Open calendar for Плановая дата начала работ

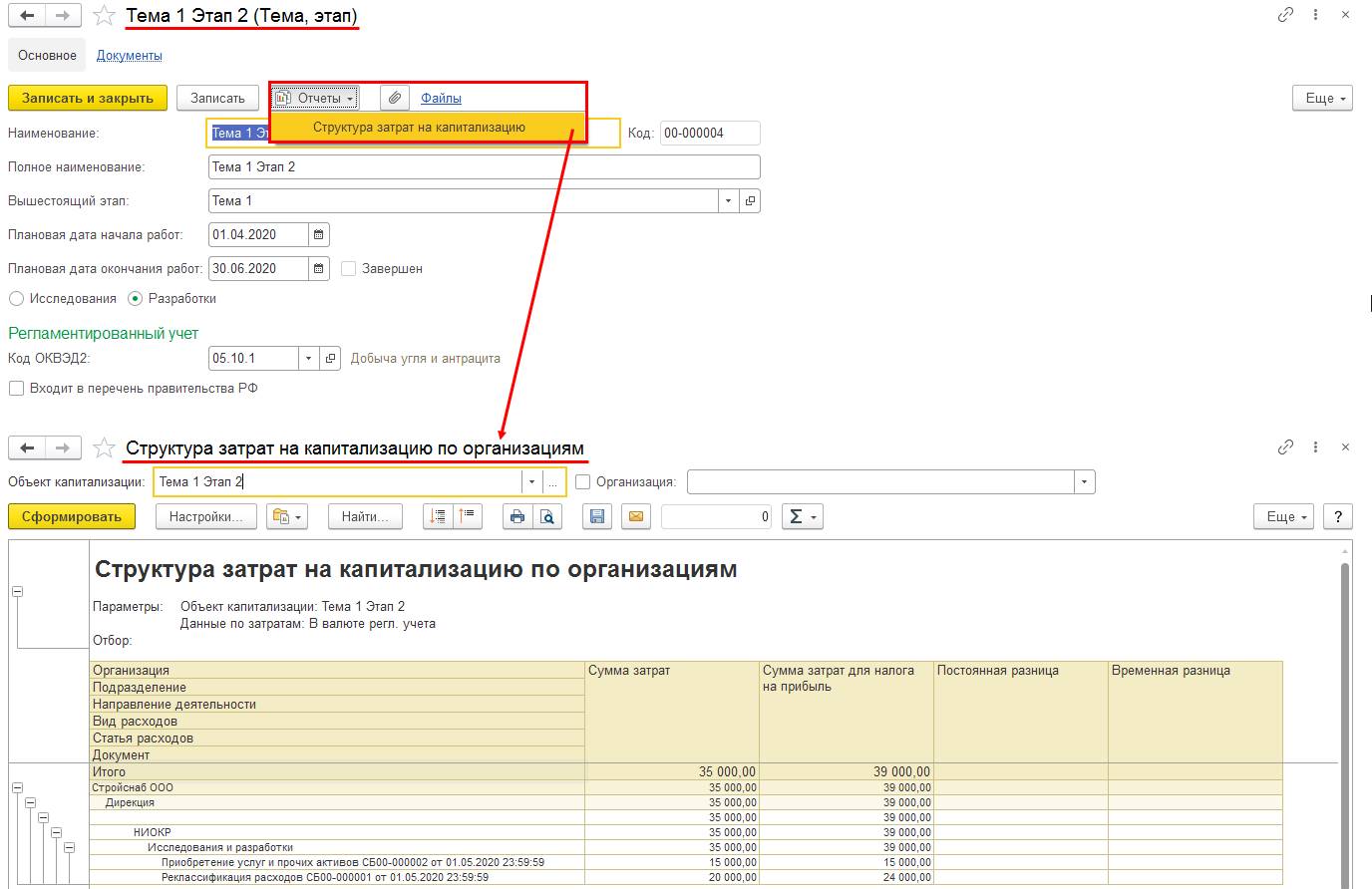(319, 235)
